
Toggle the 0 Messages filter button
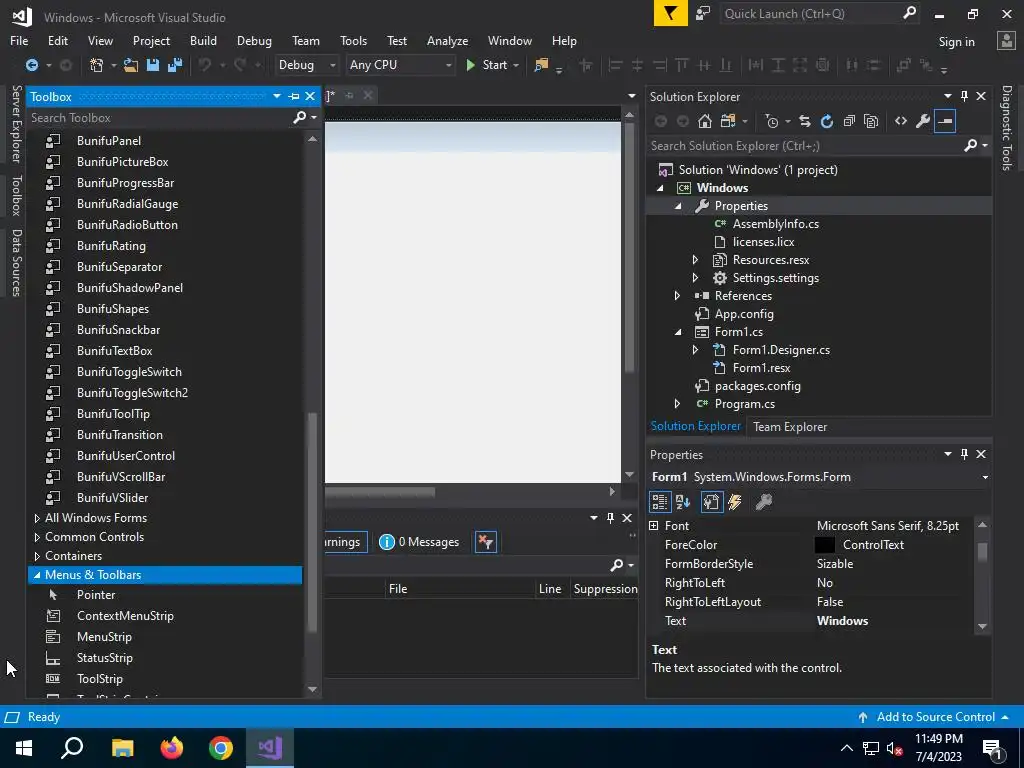419,542
